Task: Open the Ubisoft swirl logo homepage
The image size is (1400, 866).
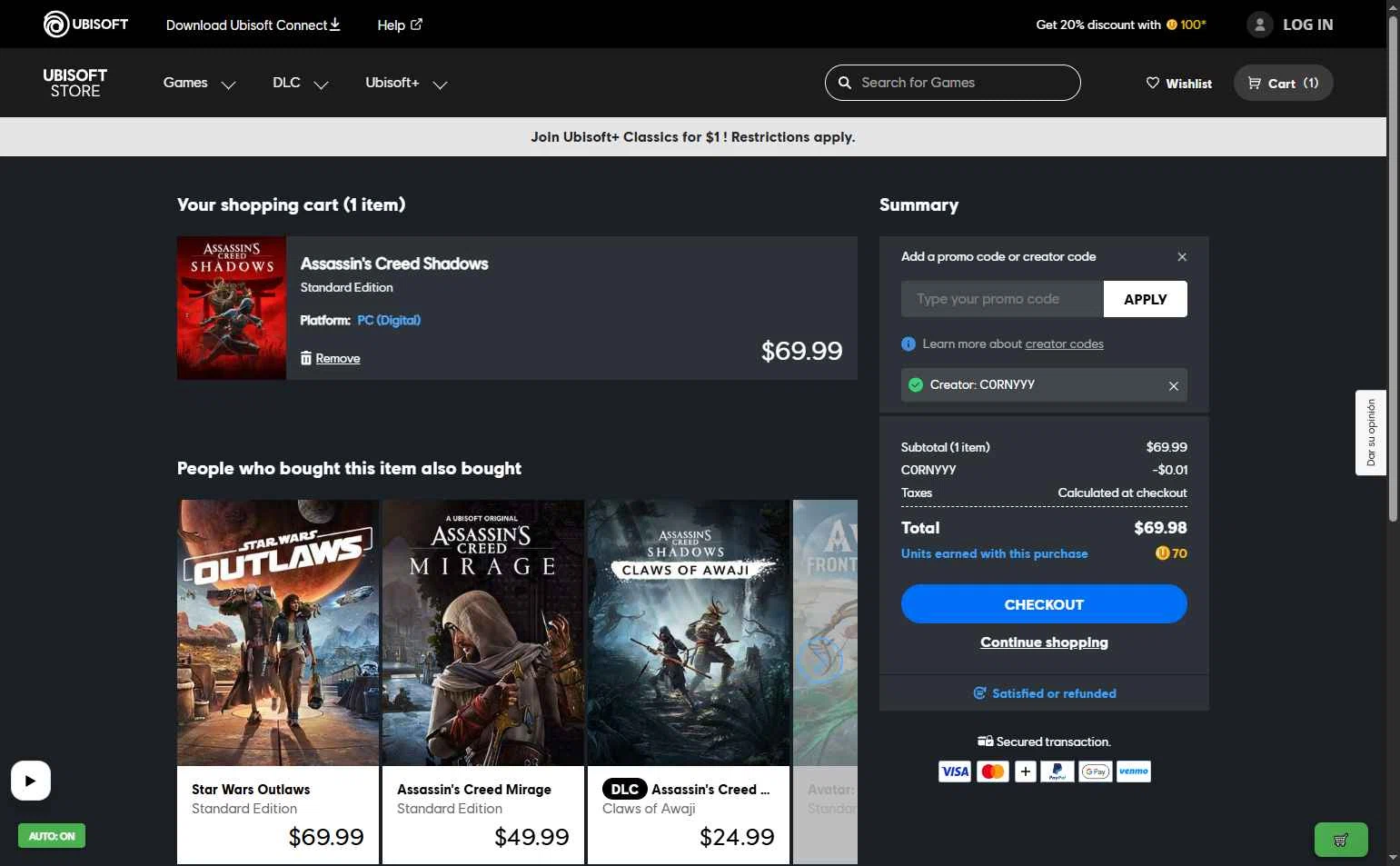Action: tap(86, 24)
